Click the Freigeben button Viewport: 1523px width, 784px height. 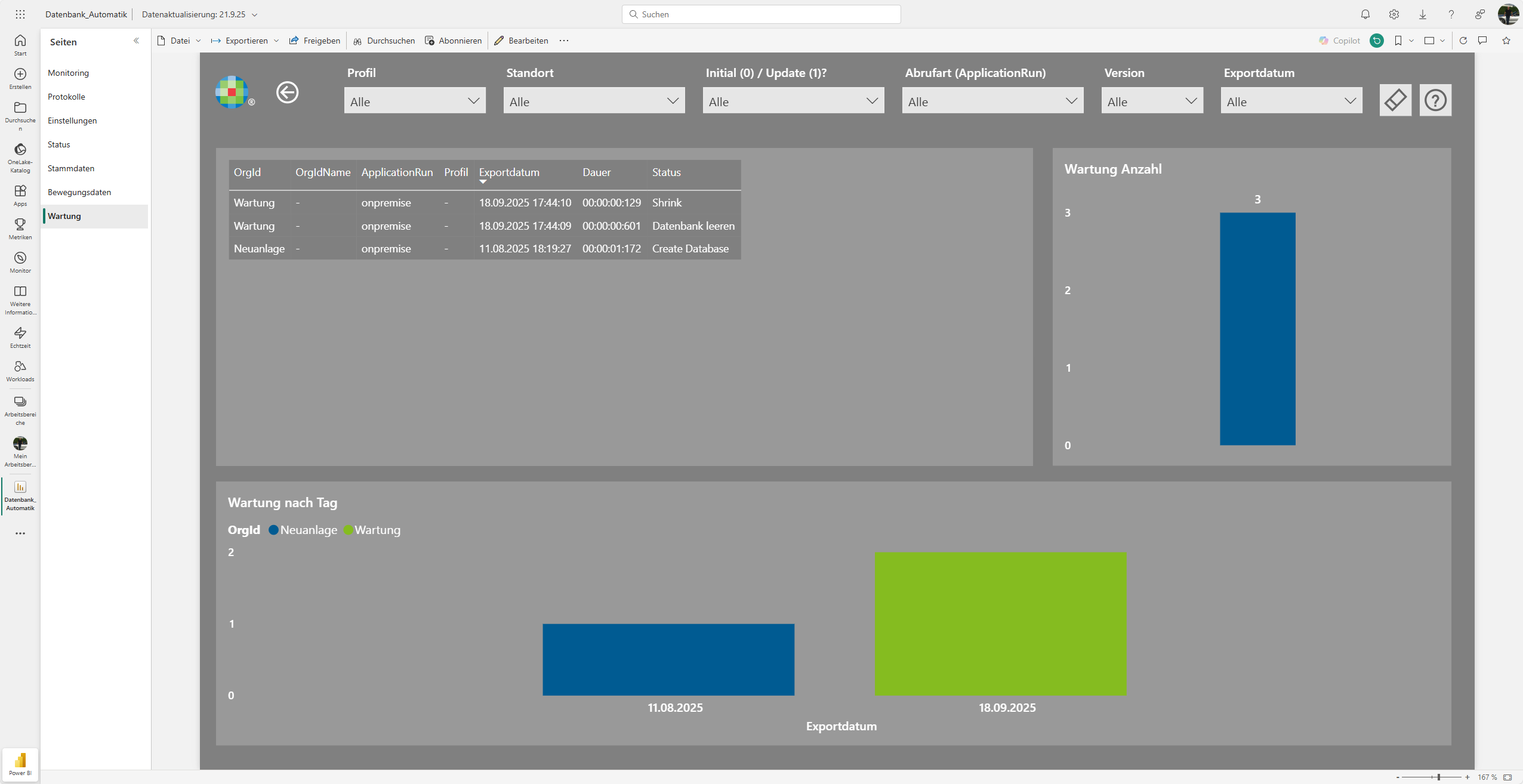[315, 41]
